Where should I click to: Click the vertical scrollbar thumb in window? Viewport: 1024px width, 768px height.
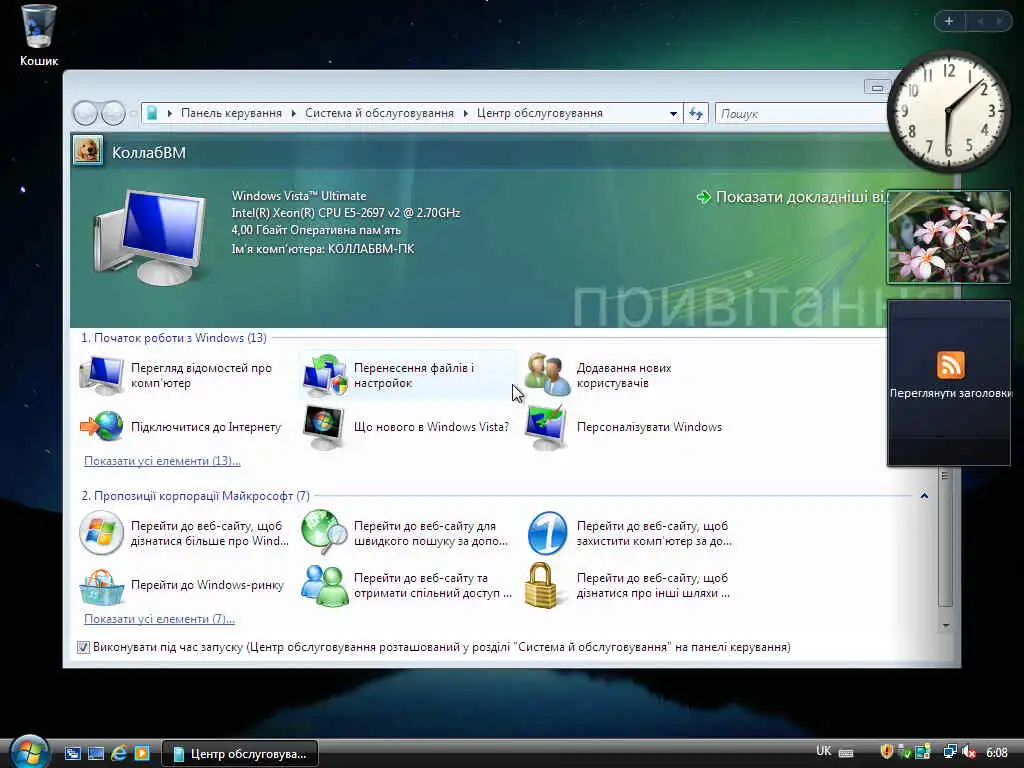point(944,538)
